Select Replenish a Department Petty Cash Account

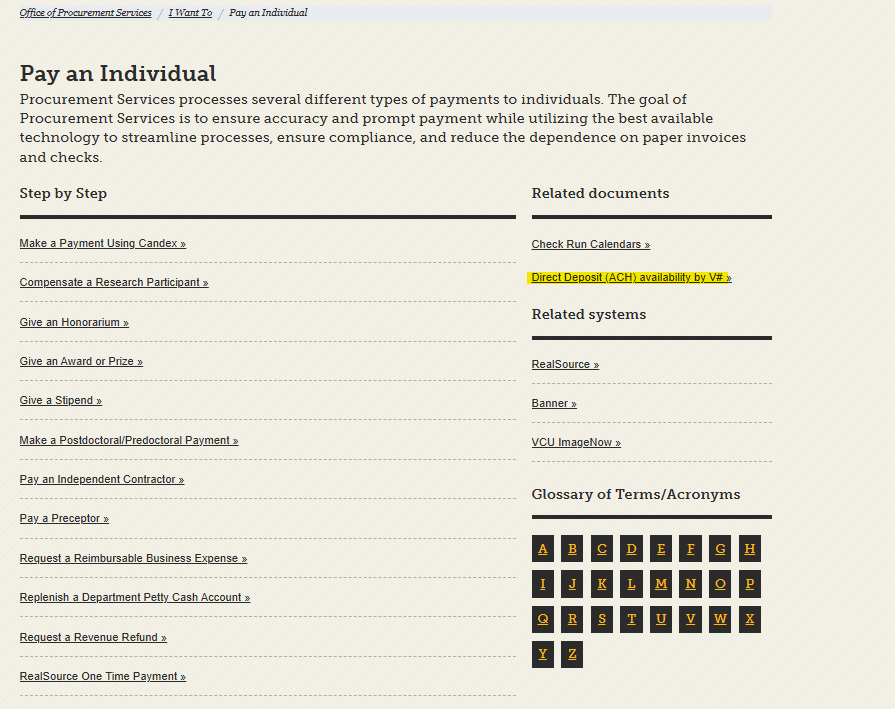coord(135,598)
